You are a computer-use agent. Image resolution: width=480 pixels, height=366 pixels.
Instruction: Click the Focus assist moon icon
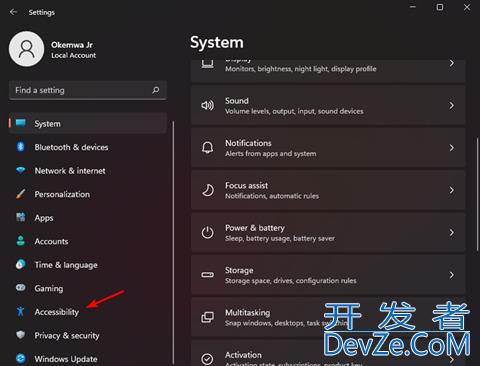pyautogui.click(x=208, y=190)
